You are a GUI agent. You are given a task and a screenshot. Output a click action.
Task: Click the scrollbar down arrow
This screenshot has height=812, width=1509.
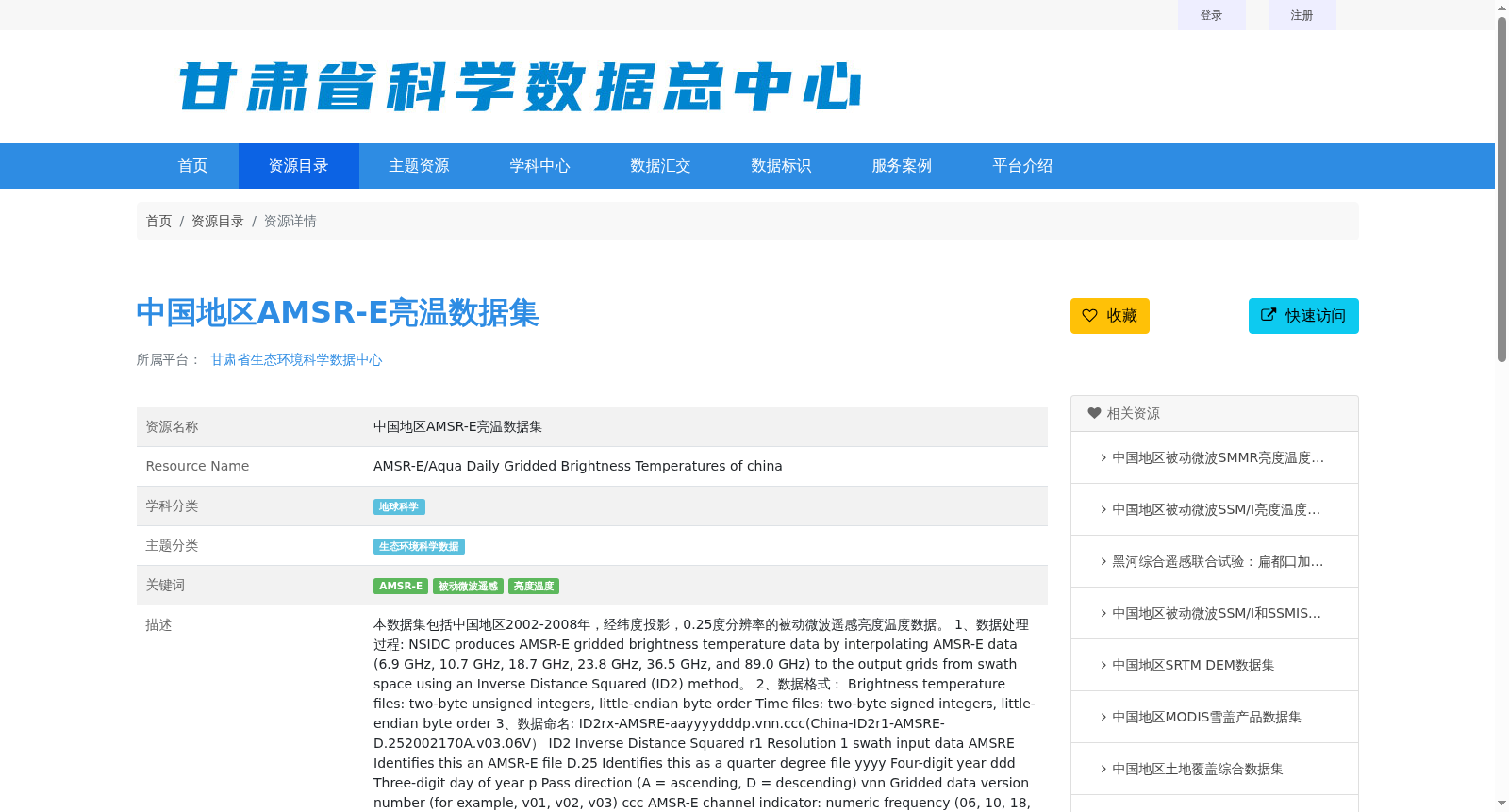[1501, 804]
